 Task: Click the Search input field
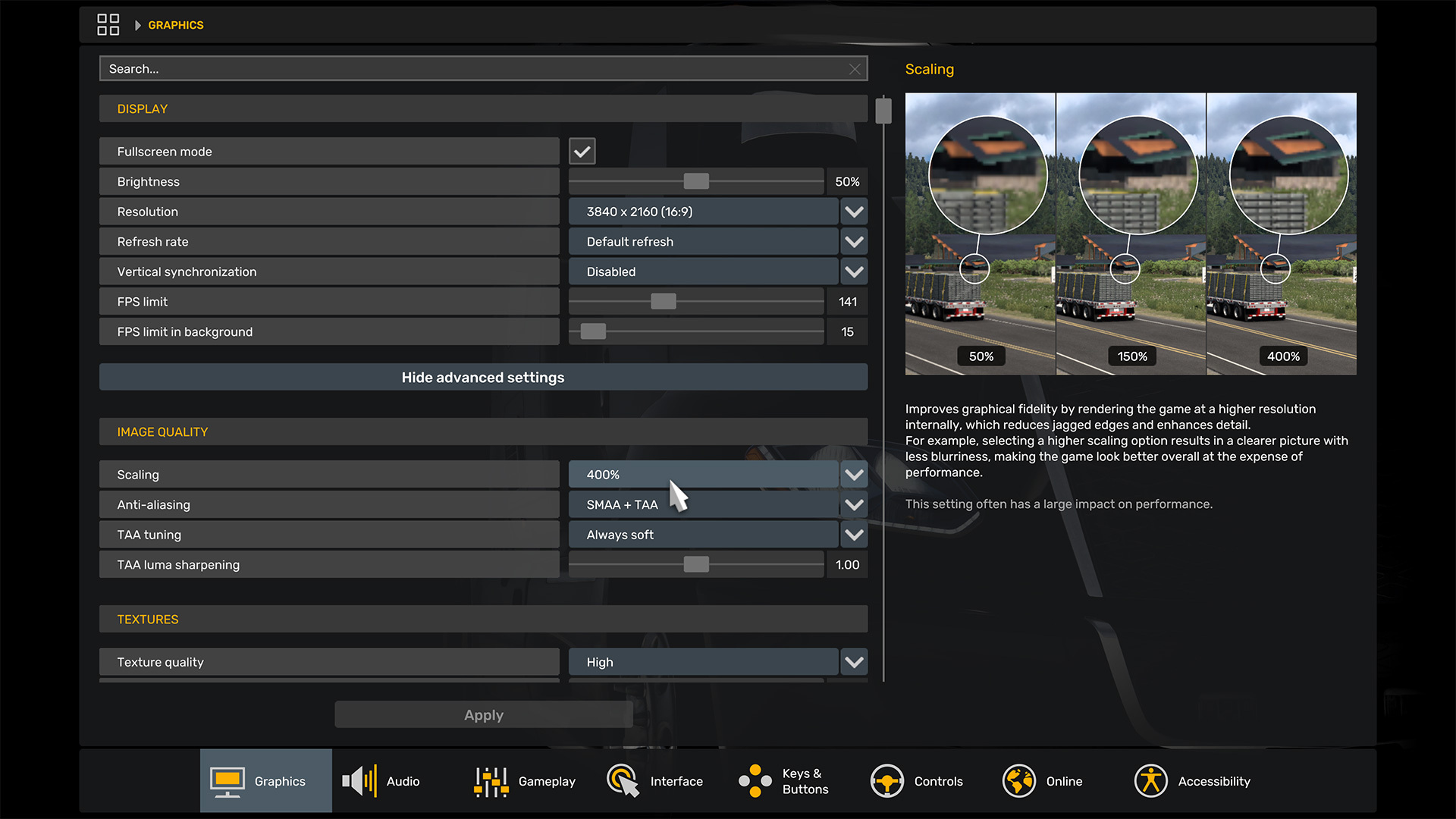tap(470, 69)
